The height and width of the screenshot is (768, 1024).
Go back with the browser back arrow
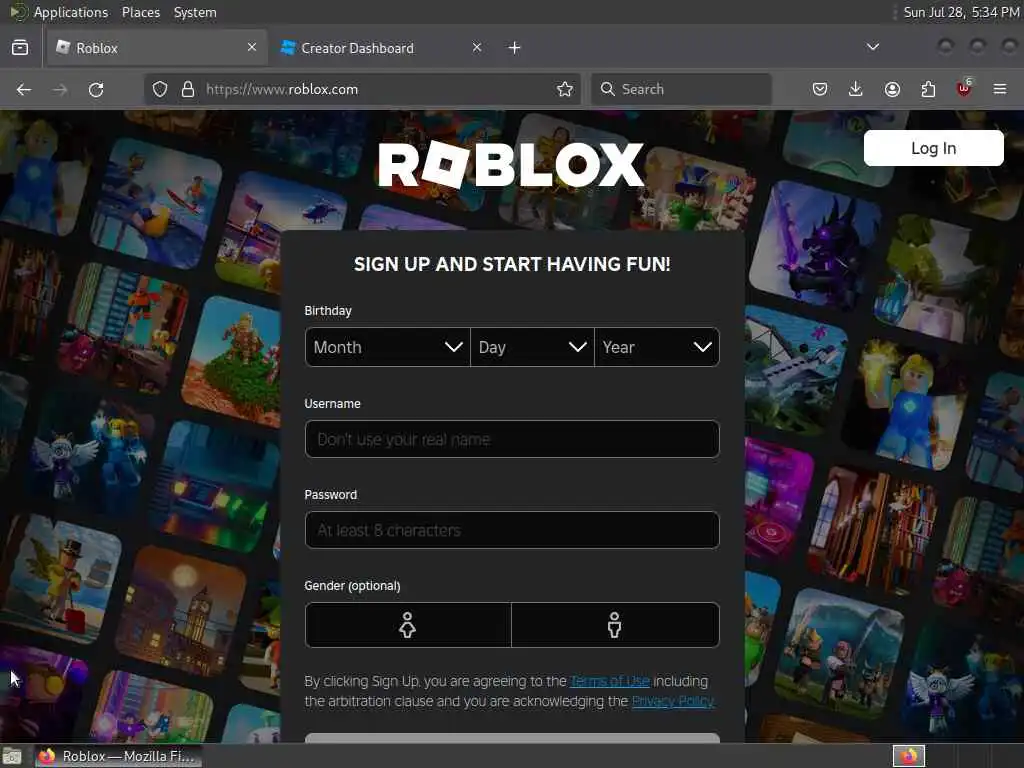pos(24,89)
